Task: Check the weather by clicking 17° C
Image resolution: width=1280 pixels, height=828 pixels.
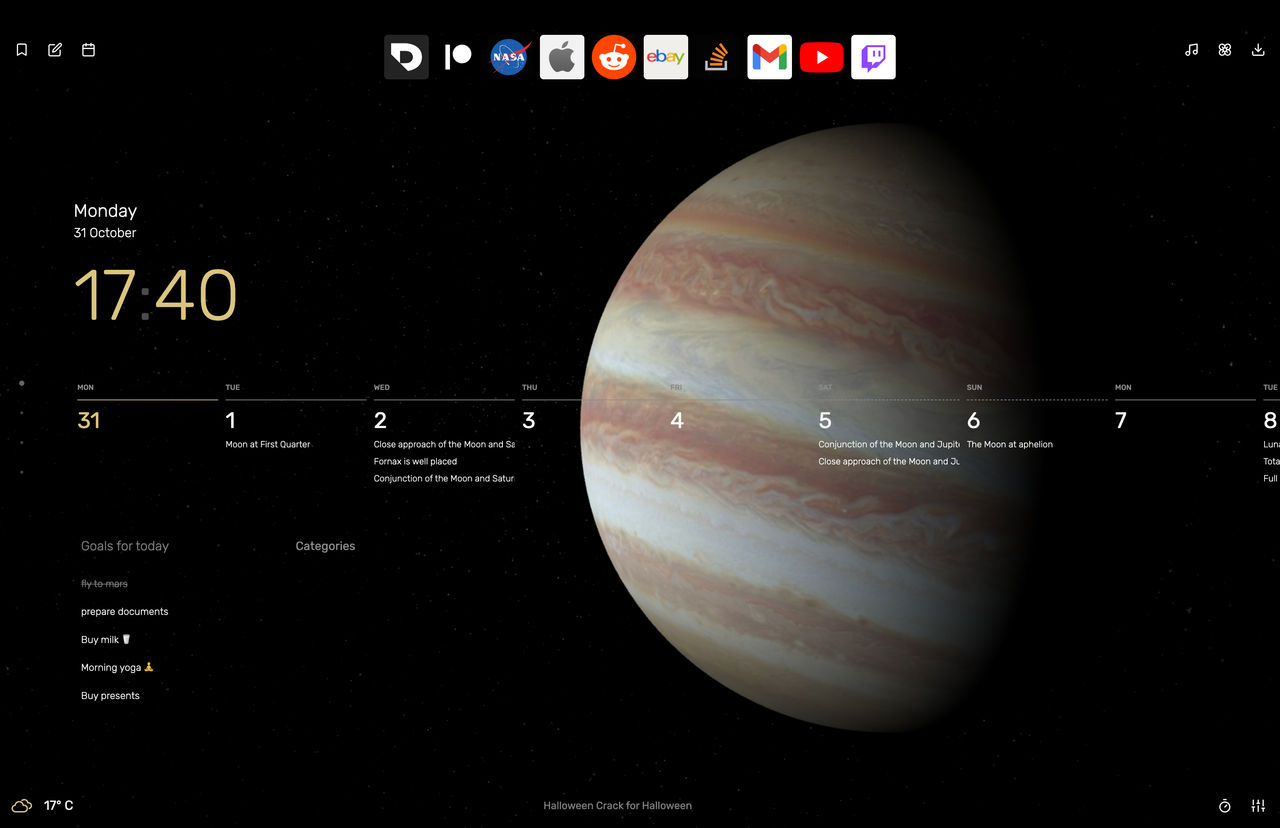Action: (x=58, y=805)
